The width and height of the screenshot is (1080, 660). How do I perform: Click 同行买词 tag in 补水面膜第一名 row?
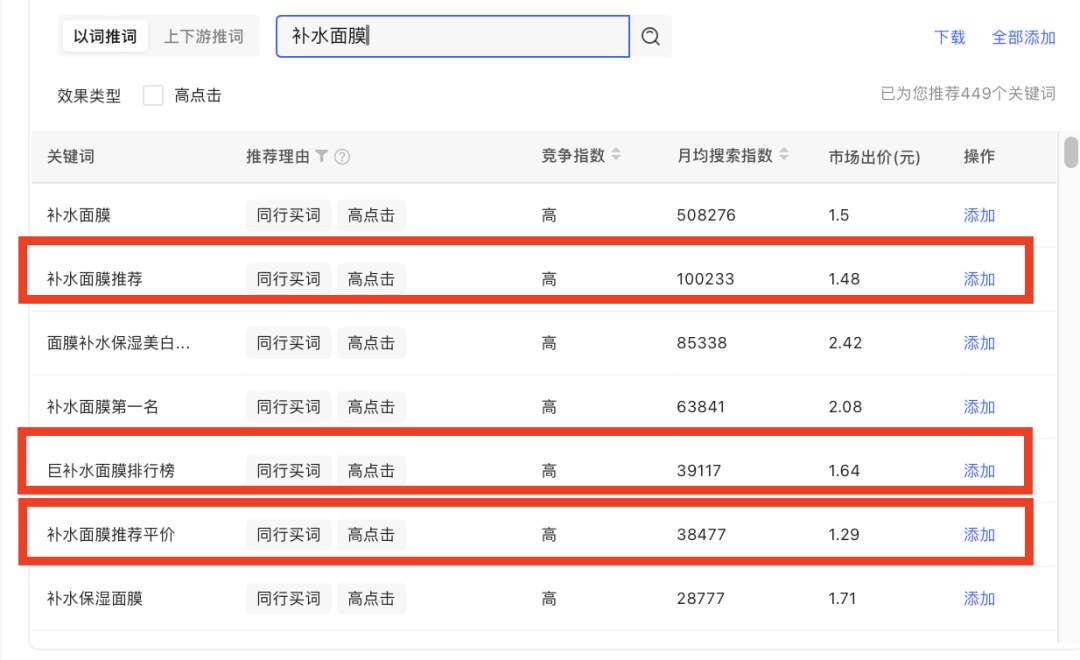point(289,406)
